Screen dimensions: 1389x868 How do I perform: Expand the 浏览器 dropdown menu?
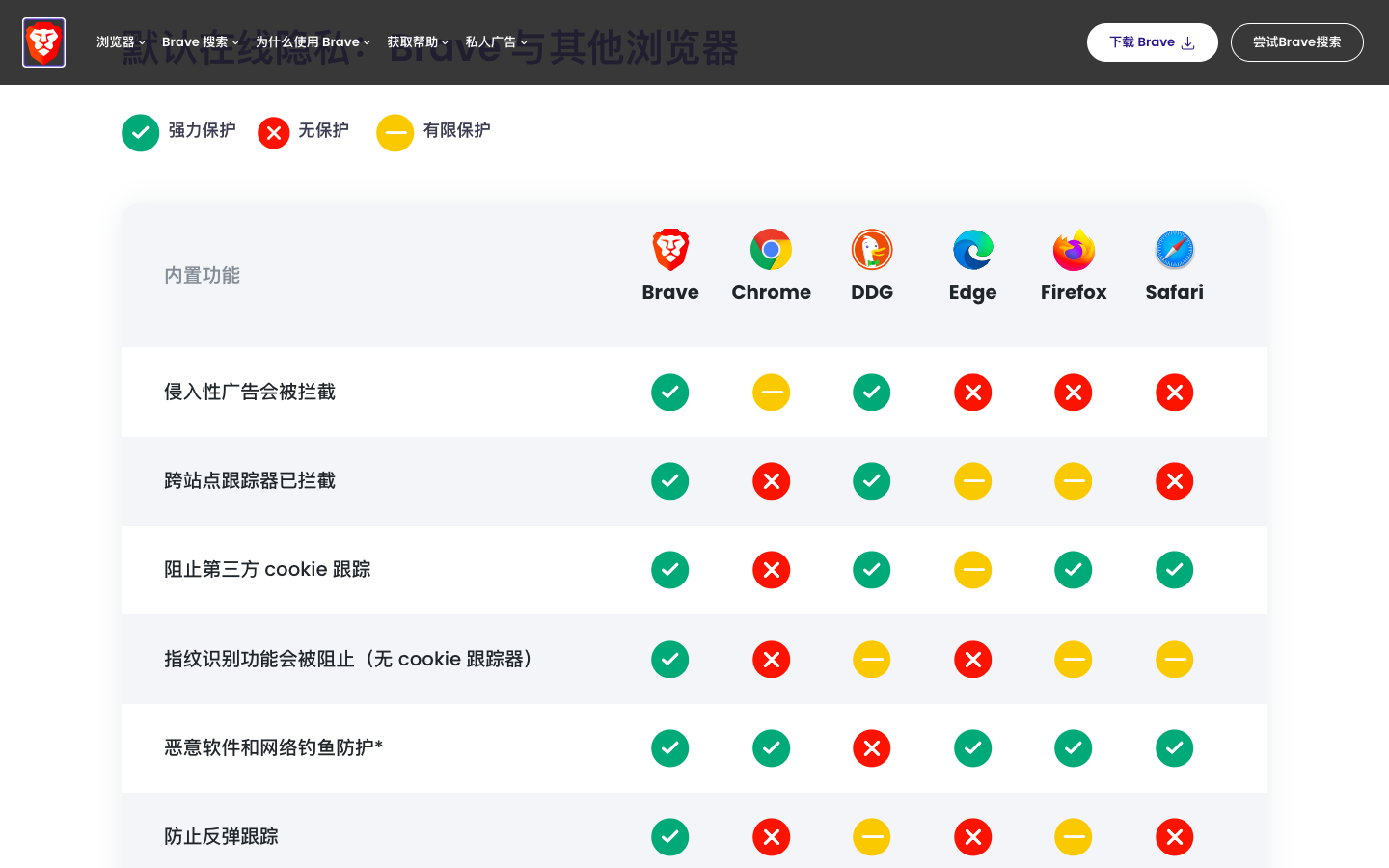point(118,41)
